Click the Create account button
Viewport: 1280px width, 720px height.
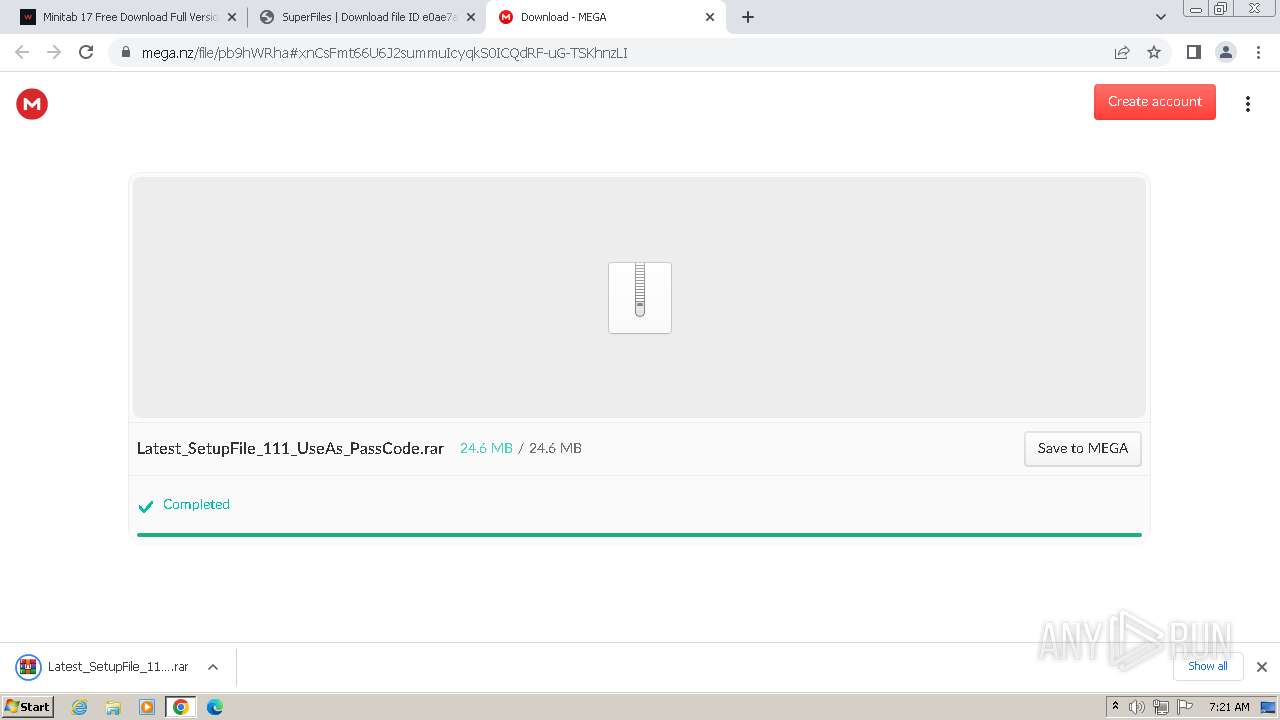pyautogui.click(x=1154, y=102)
